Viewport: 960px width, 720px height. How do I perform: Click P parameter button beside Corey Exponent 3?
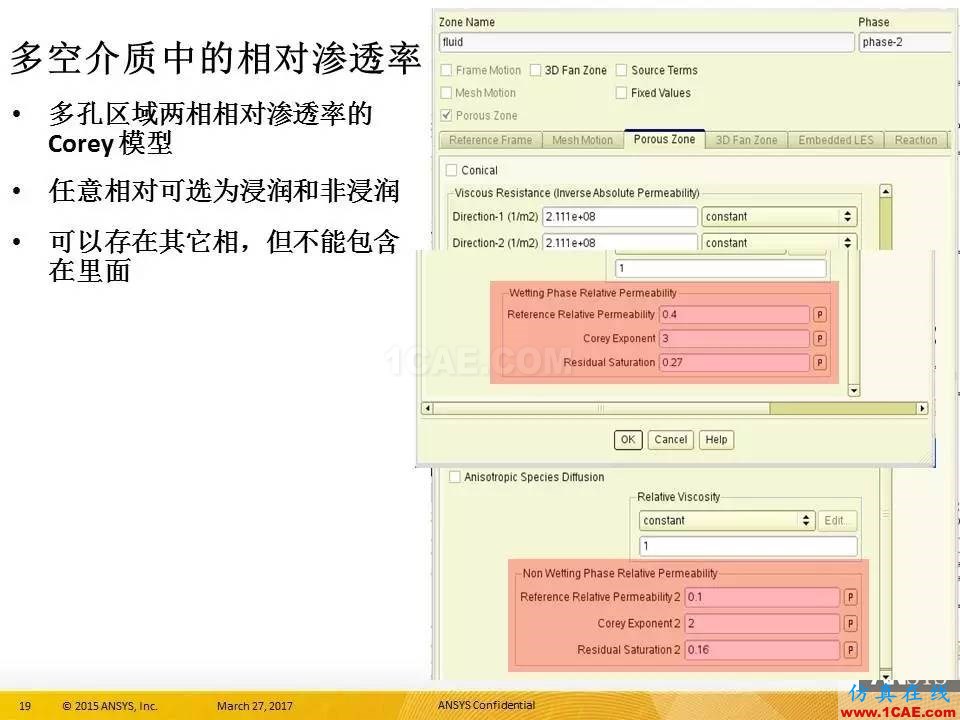[819, 339]
